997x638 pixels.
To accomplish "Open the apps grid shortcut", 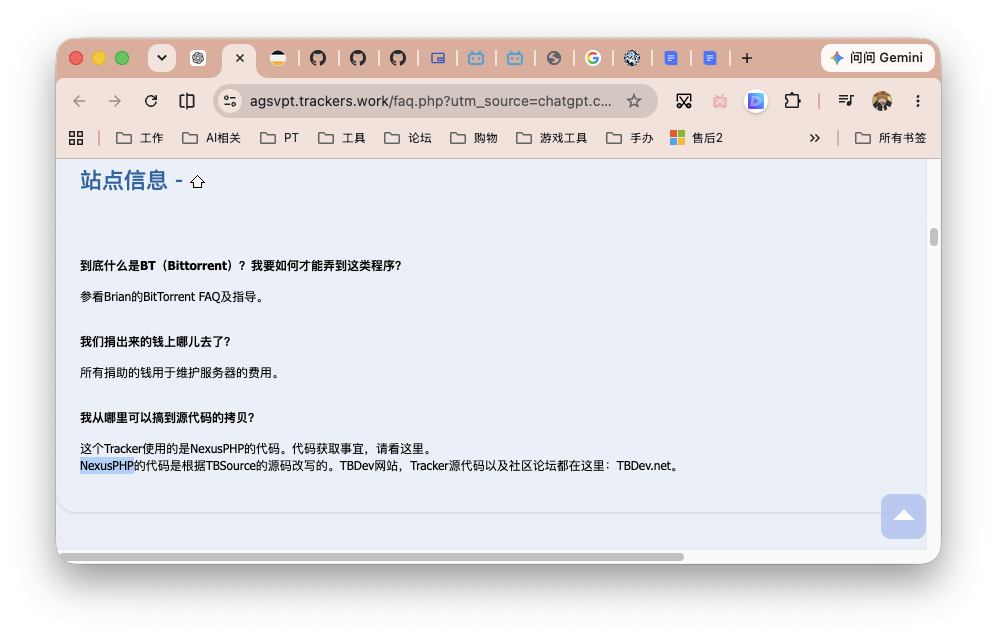I will coord(76,138).
